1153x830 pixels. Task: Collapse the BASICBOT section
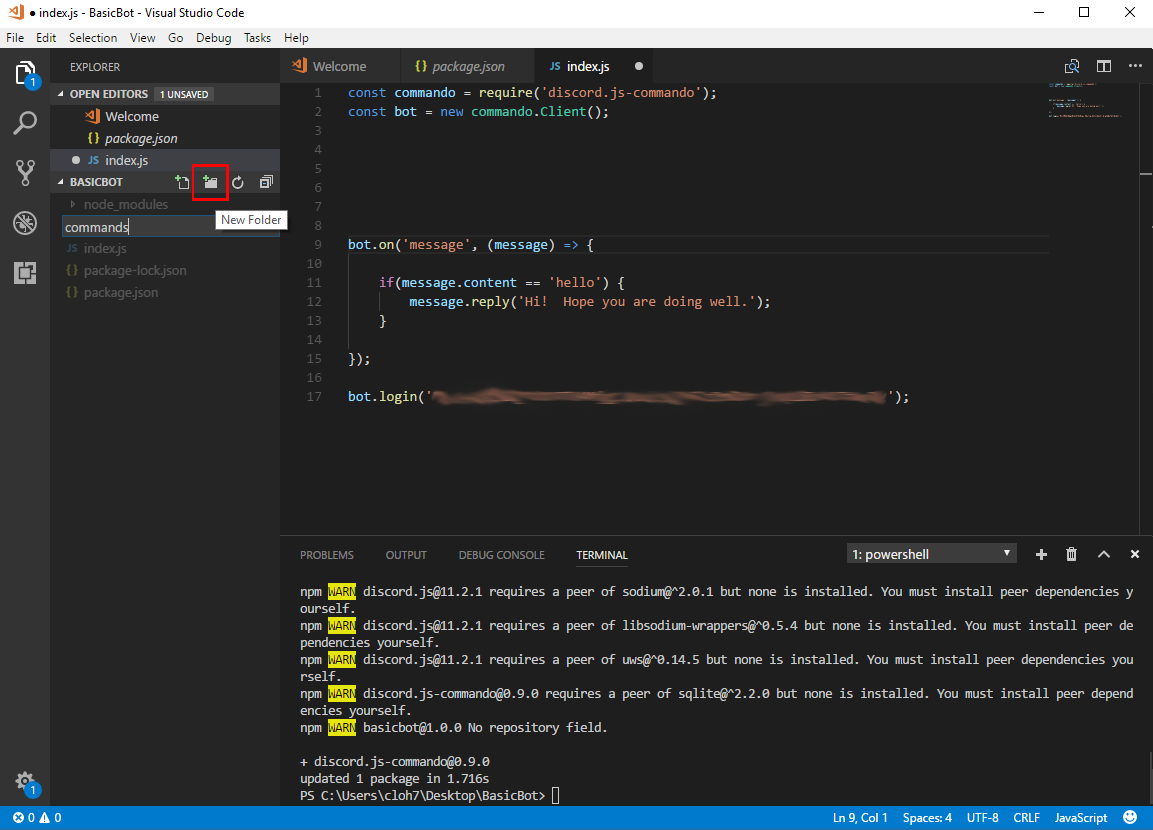point(61,182)
